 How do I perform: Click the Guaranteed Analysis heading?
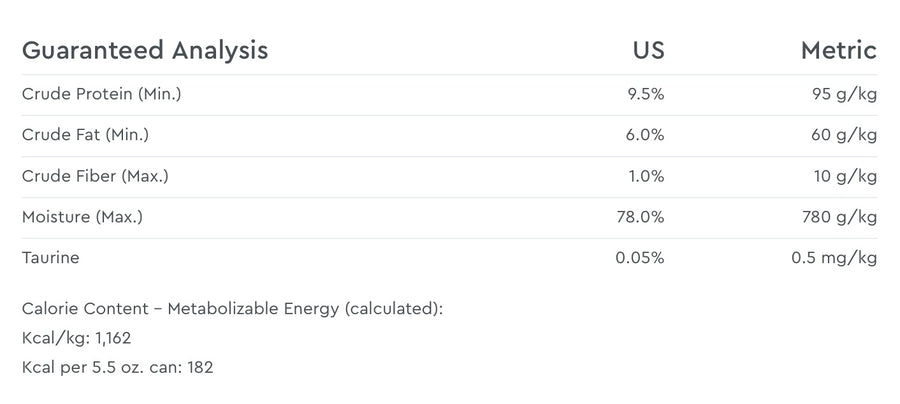[145, 51]
